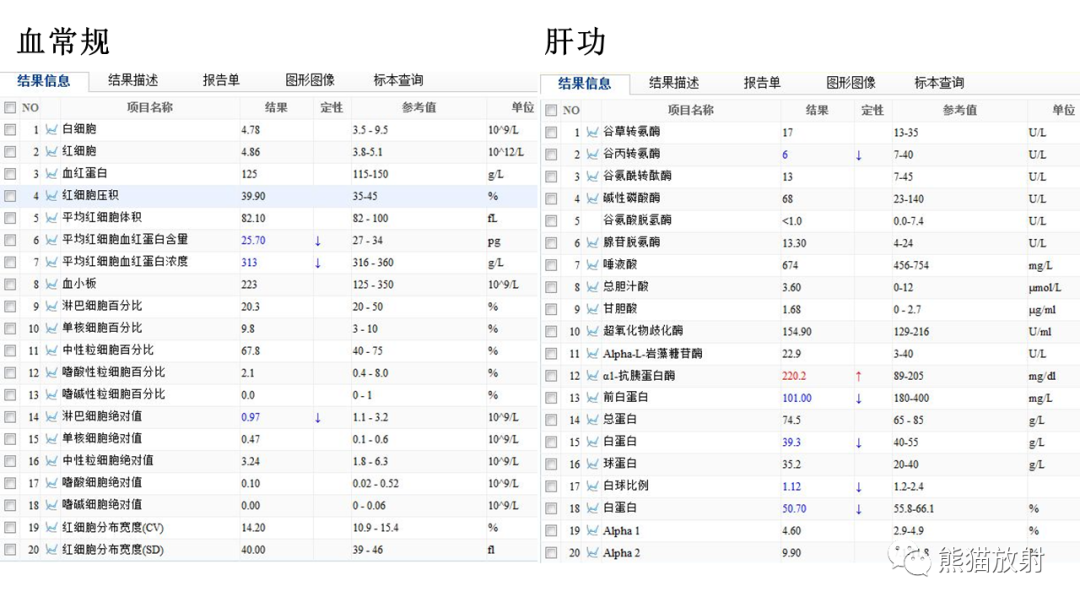
Task: Click chart icon for 平均红细胞体积
Action: point(51,218)
